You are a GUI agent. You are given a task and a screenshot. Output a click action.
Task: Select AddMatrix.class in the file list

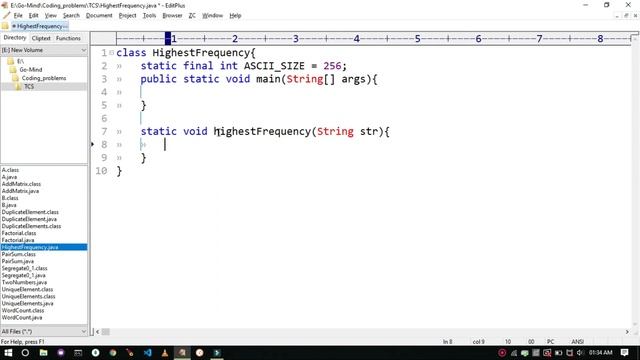click(x=21, y=184)
